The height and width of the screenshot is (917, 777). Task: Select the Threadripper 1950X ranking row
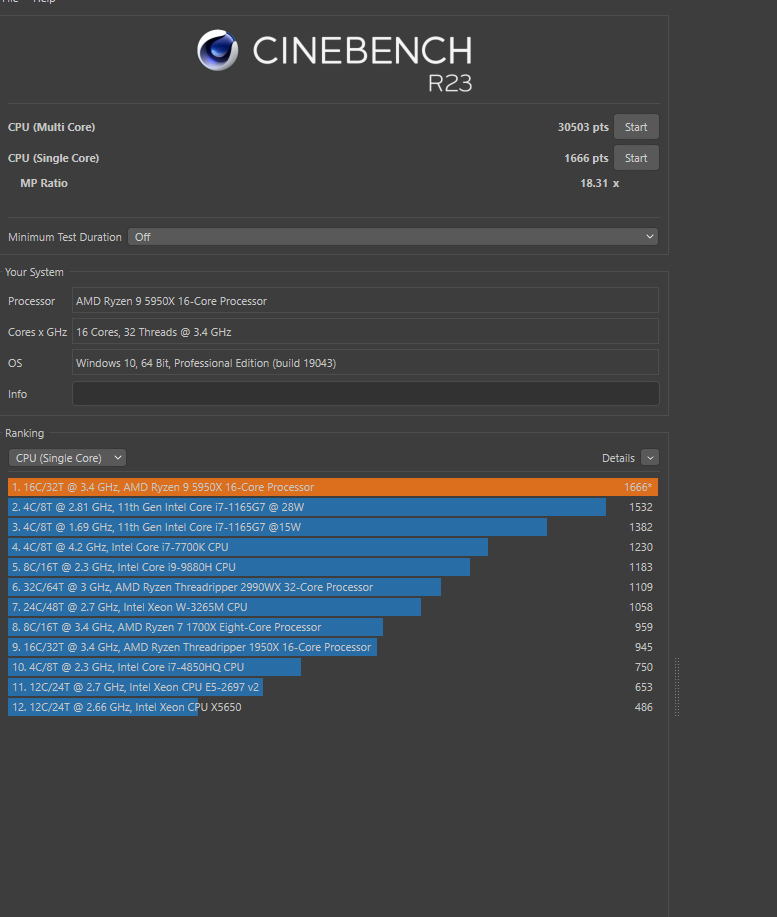pyautogui.click(x=333, y=647)
